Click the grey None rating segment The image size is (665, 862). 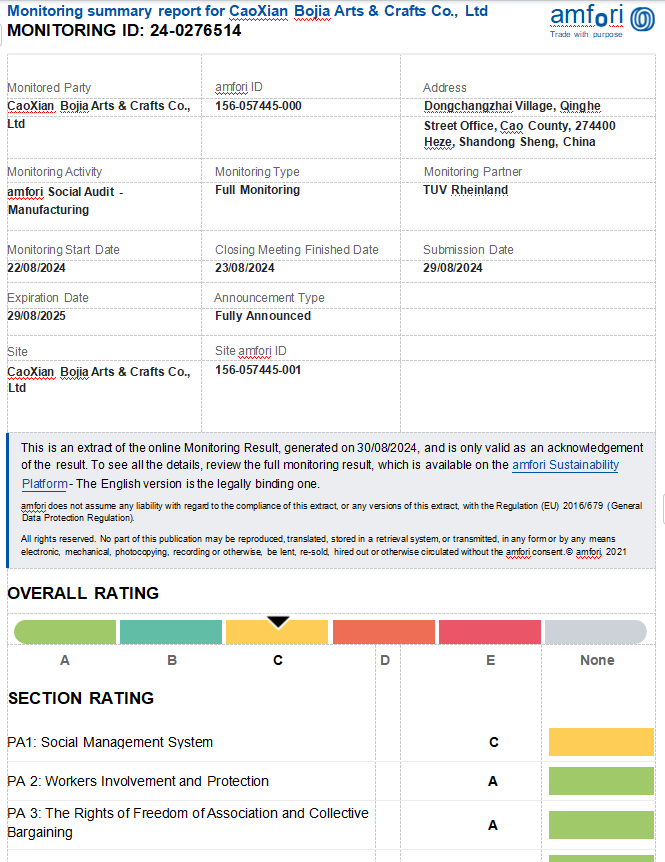tap(596, 632)
